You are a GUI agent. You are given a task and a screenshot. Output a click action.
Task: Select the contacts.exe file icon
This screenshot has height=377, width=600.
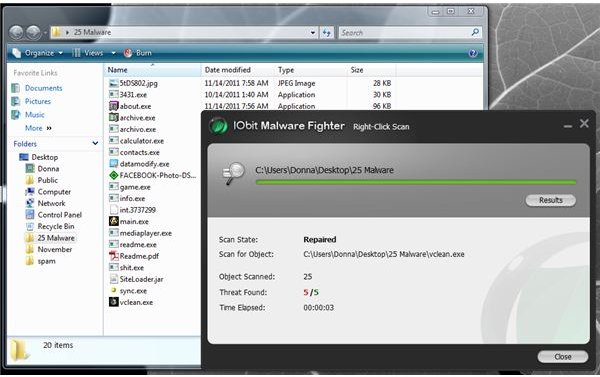pyautogui.click(x=114, y=152)
